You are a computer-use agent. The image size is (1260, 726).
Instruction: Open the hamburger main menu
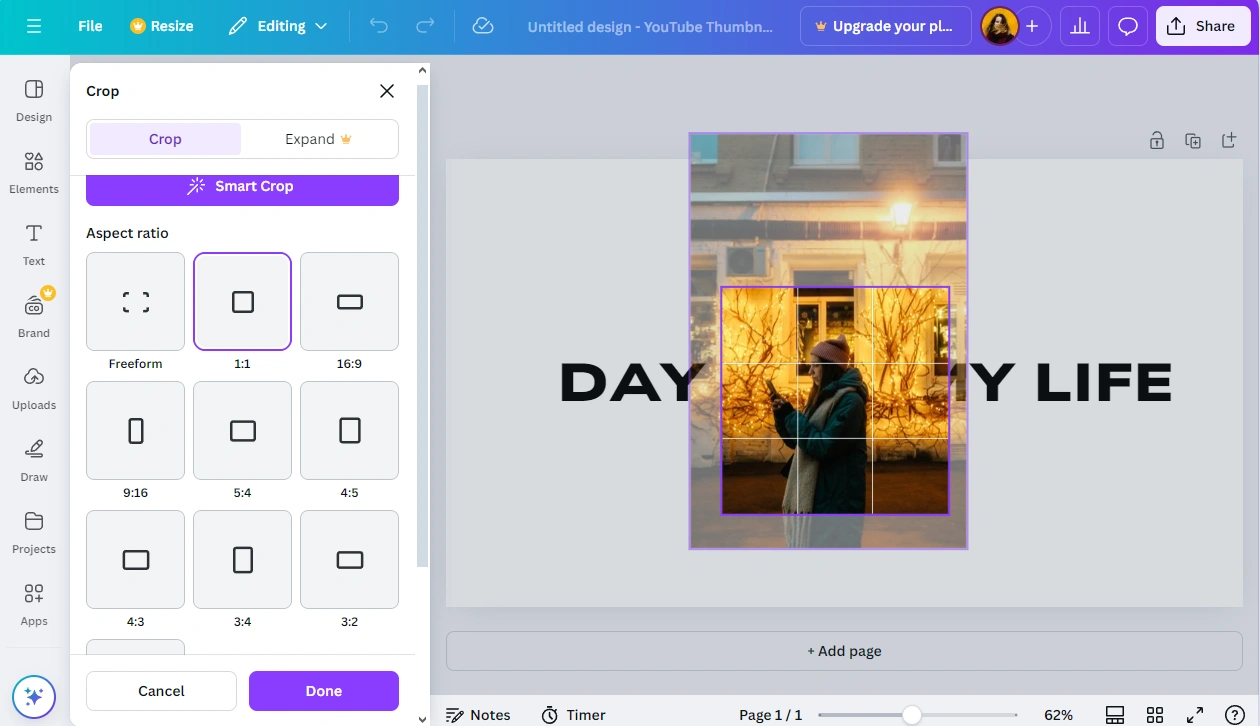tap(34, 26)
